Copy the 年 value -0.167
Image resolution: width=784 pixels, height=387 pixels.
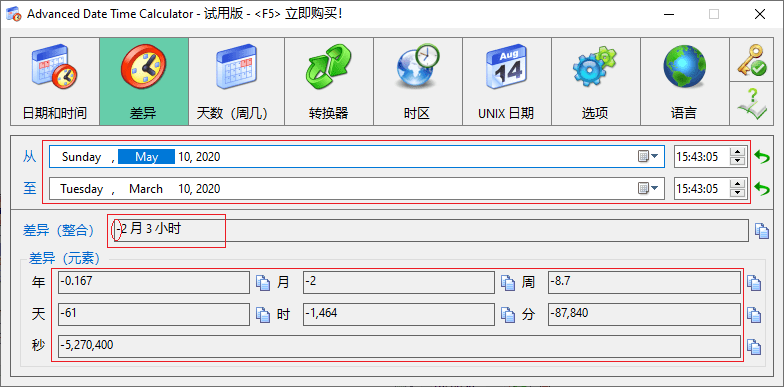(263, 283)
